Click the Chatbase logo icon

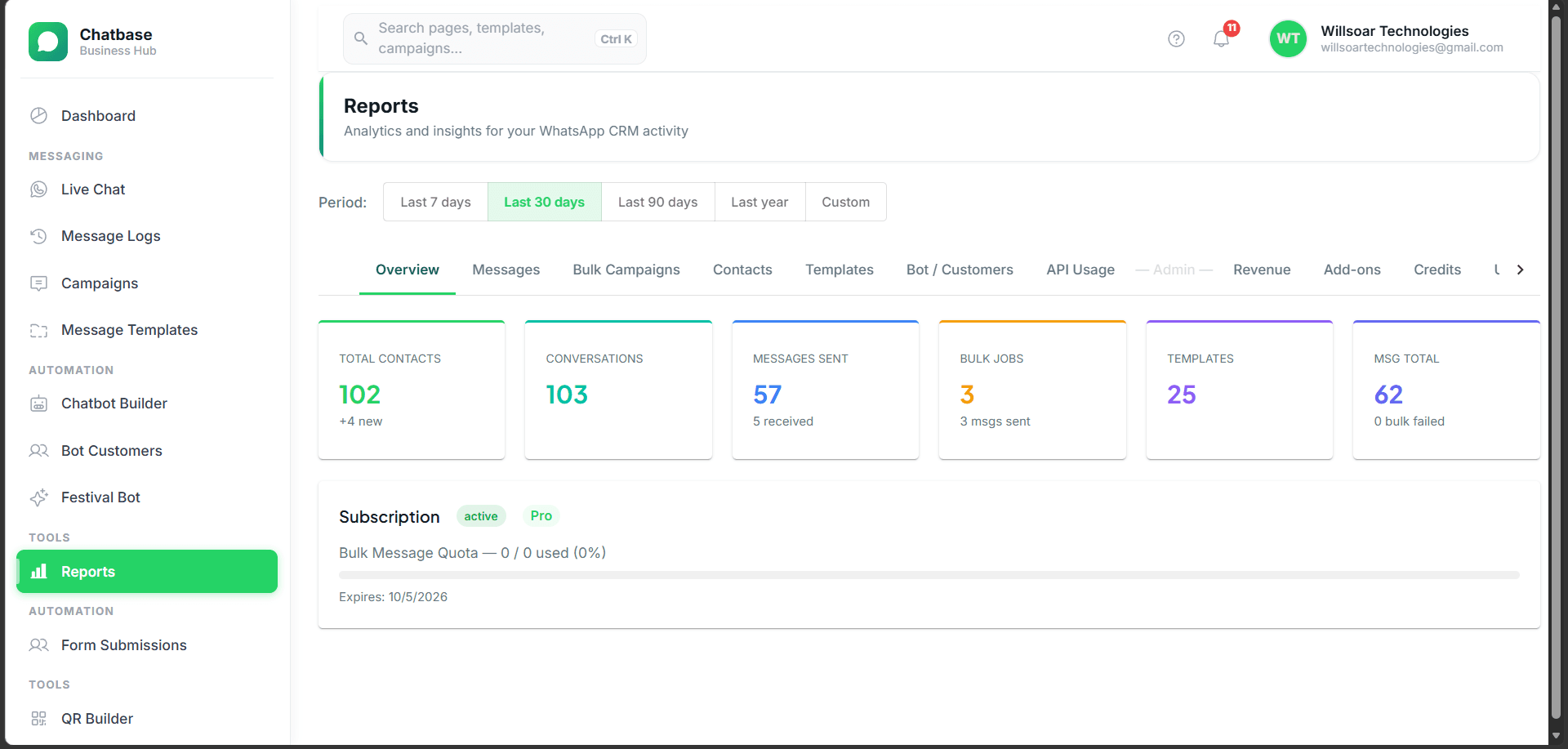[48, 42]
